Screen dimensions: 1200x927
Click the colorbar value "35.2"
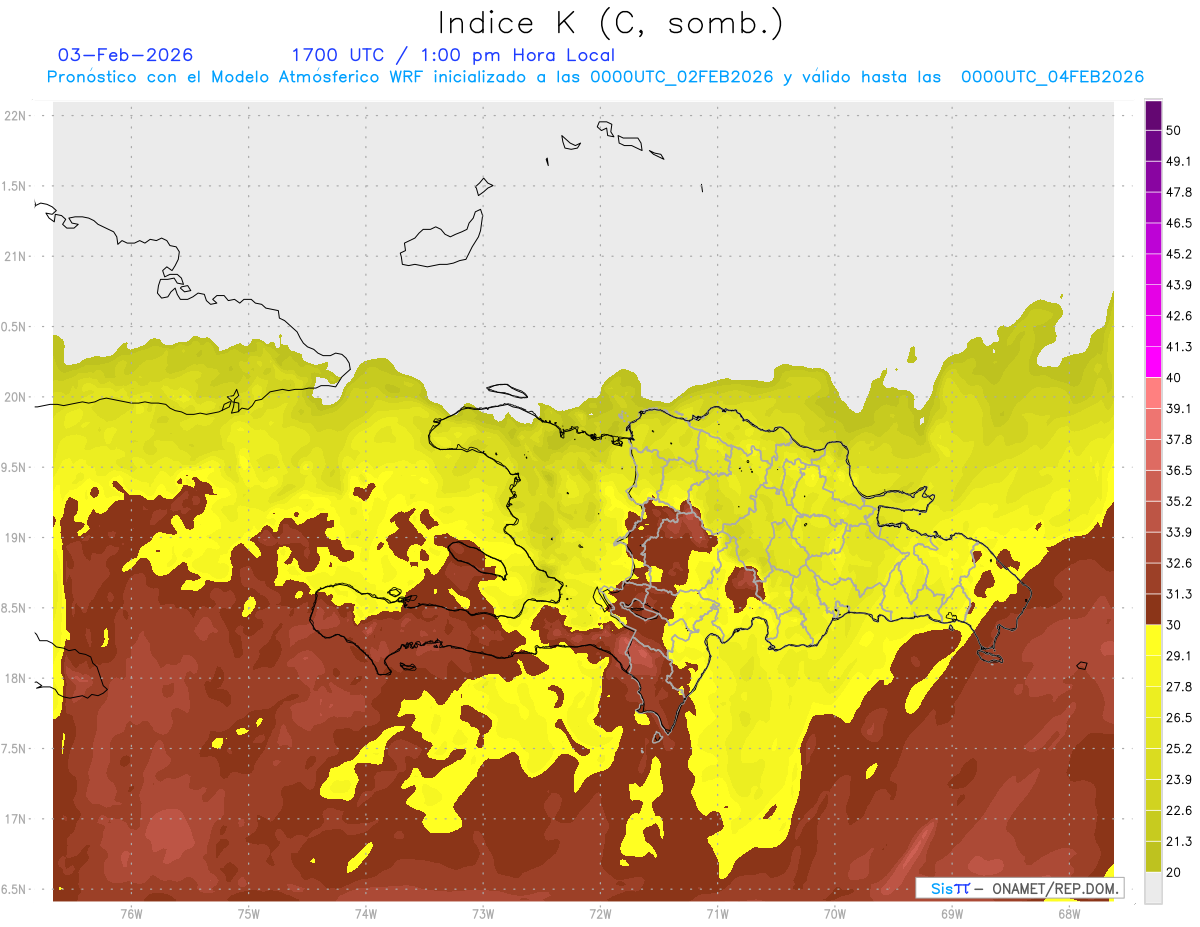pyautogui.click(x=1178, y=501)
